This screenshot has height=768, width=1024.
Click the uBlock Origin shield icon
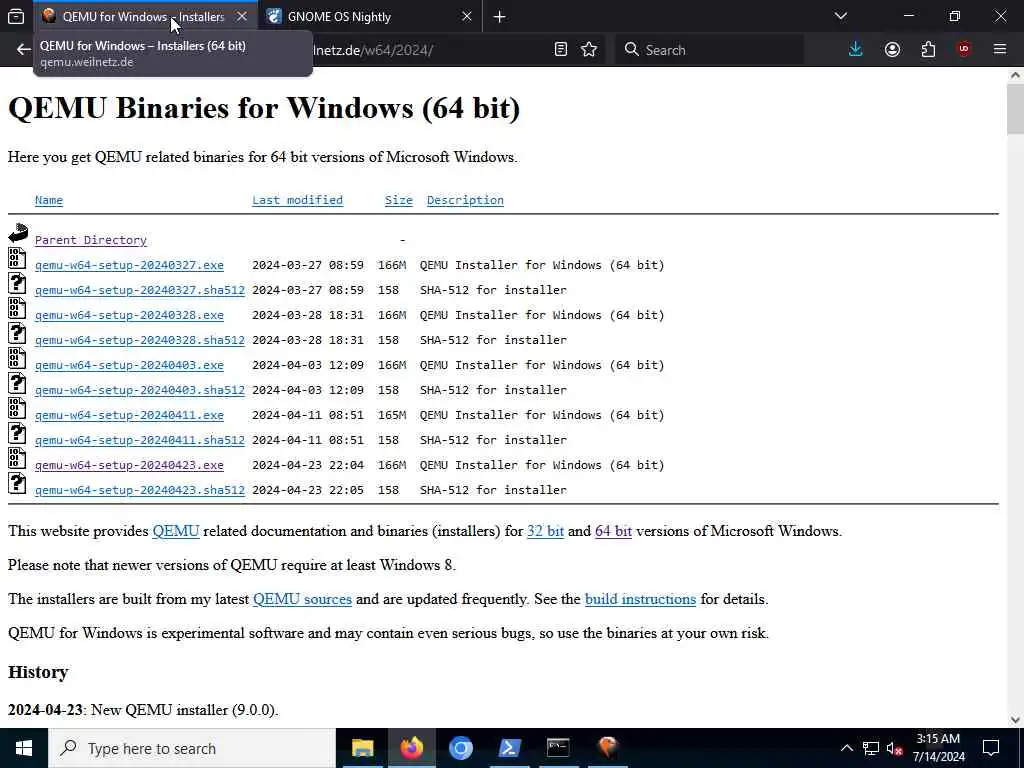pos(964,50)
